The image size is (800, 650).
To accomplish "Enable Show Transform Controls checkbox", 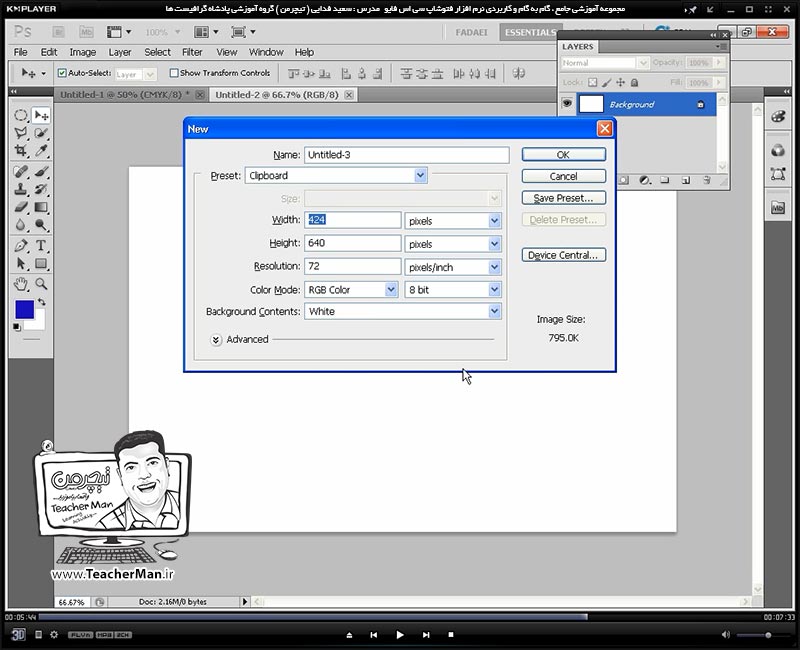I will pyautogui.click(x=173, y=73).
